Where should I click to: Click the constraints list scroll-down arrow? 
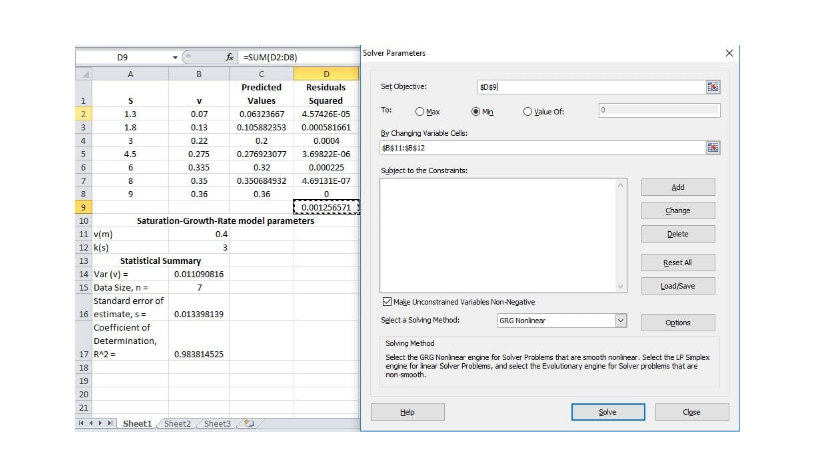click(620, 285)
